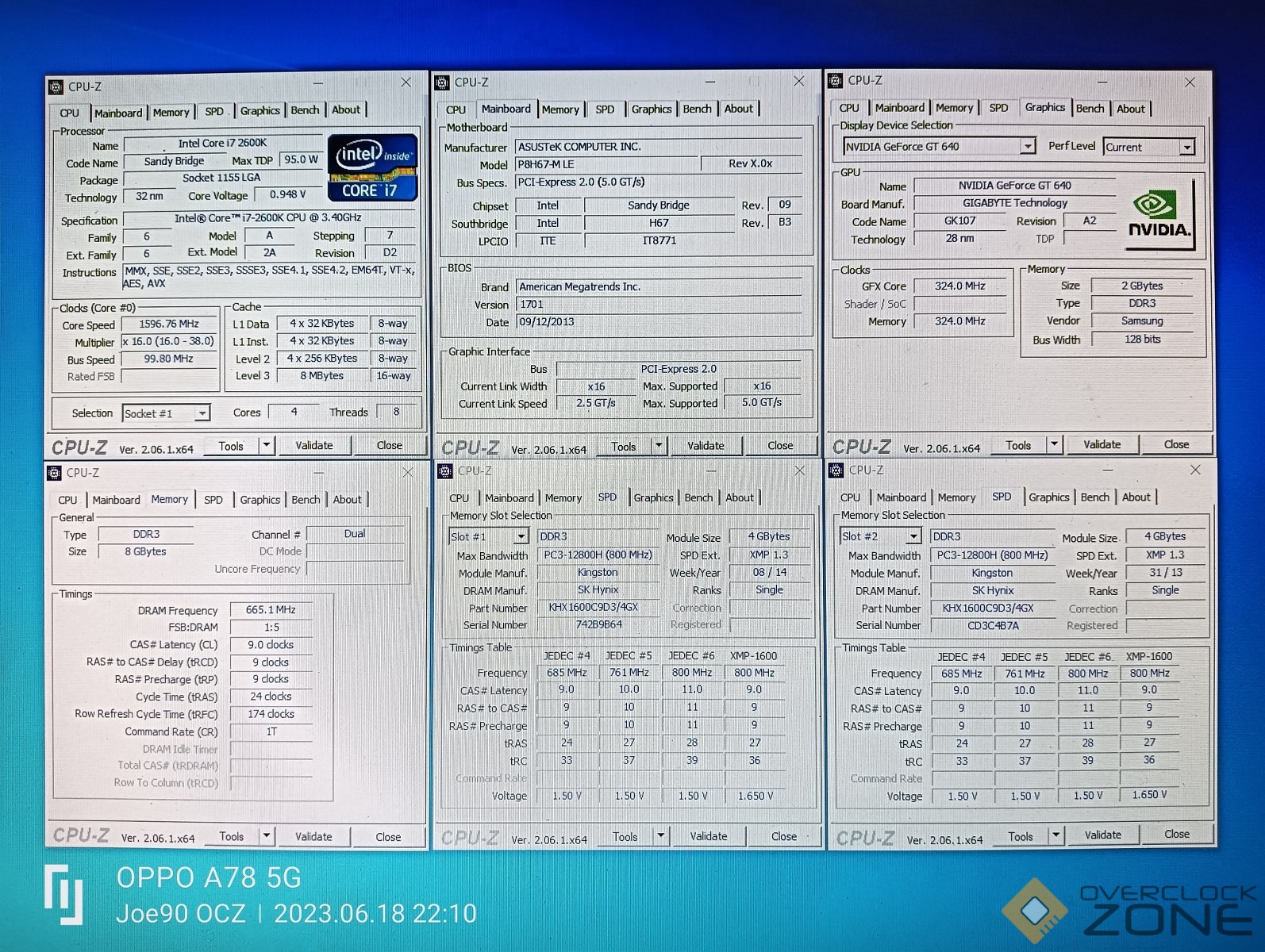Expand the Tools arrow in the Motherboard window
The width and height of the screenshot is (1265, 952).
(x=659, y=446)
